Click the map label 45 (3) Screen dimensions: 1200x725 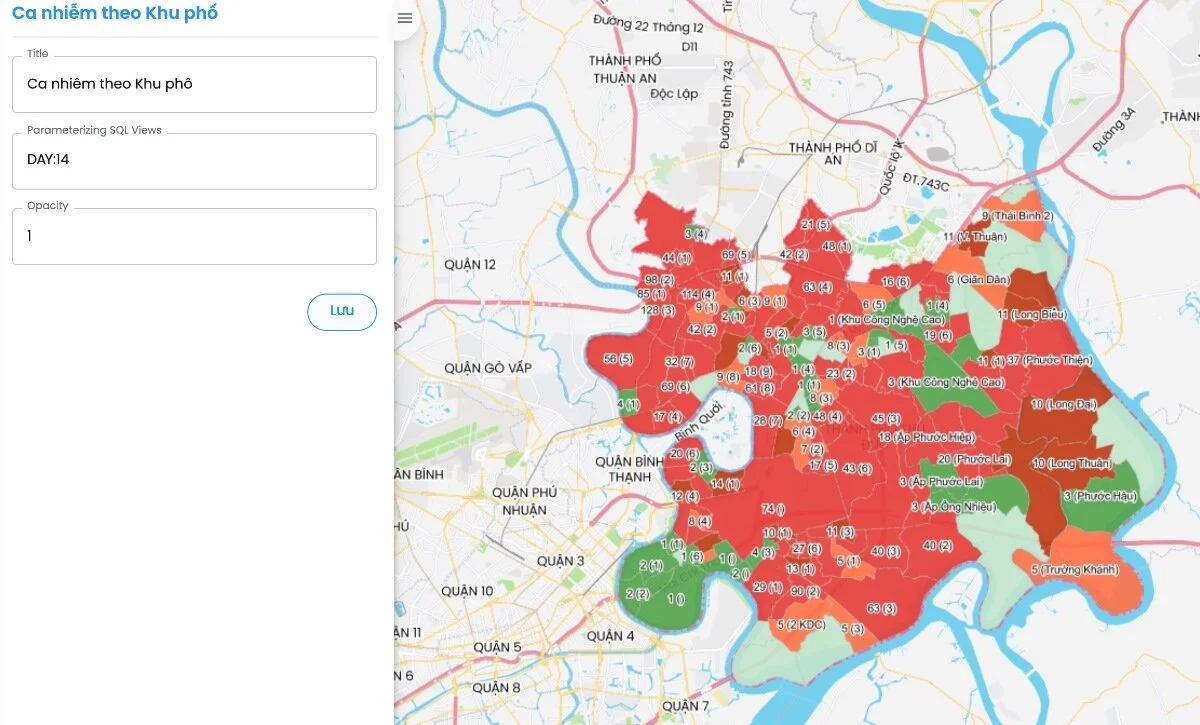887,418
